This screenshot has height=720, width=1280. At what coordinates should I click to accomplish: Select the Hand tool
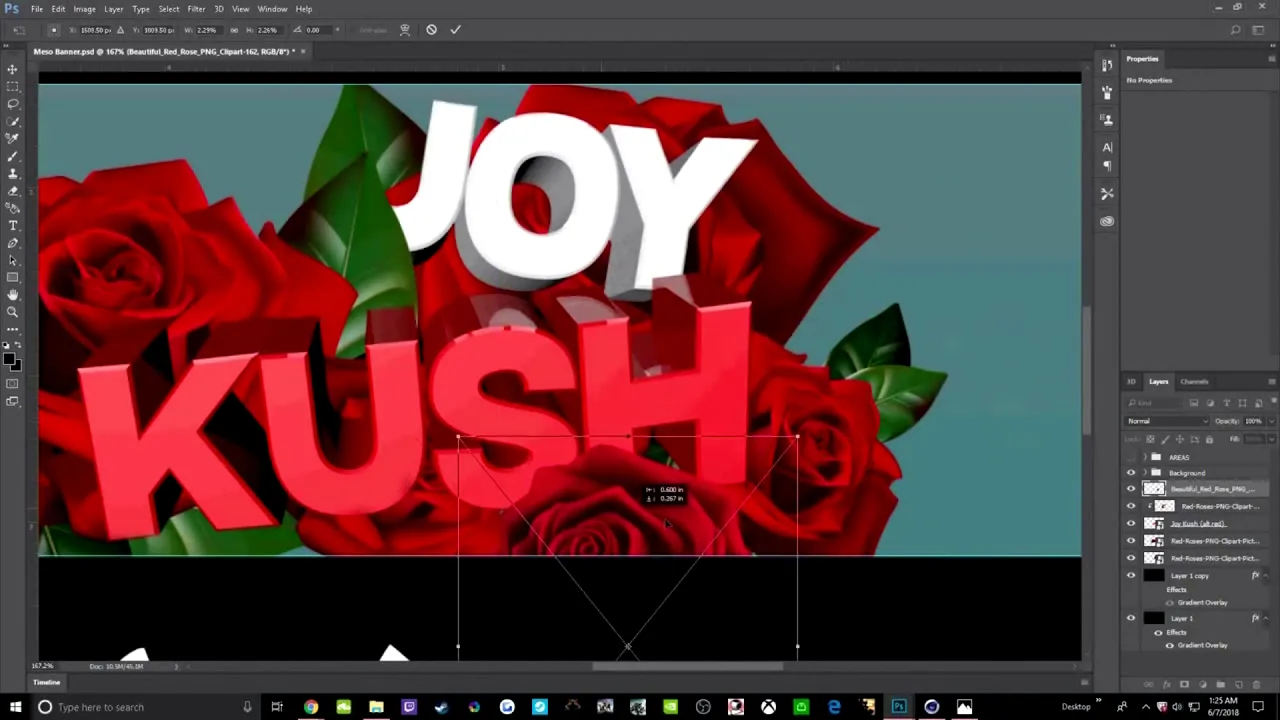click(x=12, y=295)
